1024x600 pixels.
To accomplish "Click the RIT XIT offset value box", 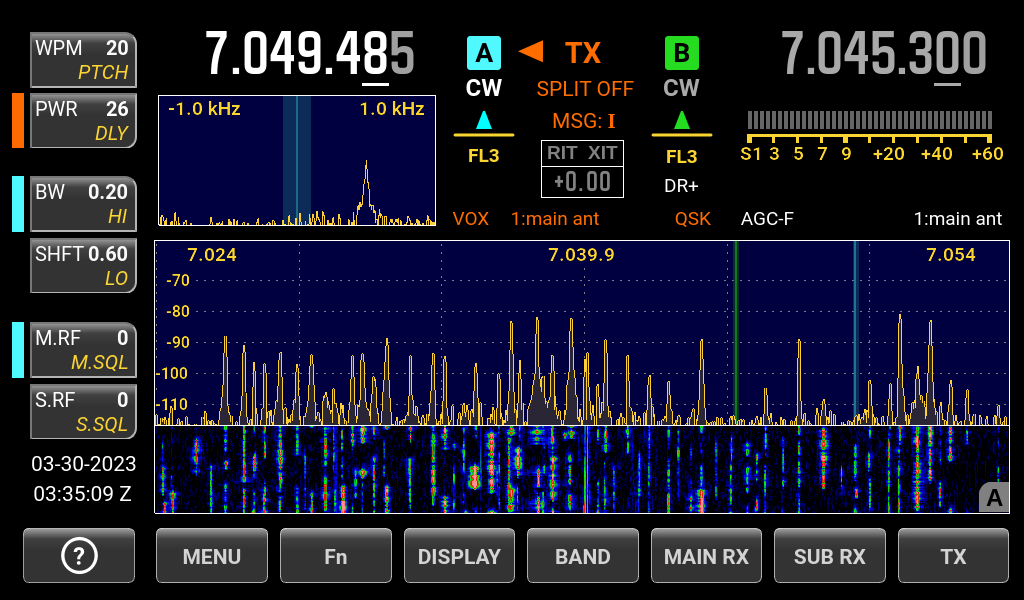I will [583, 181].
